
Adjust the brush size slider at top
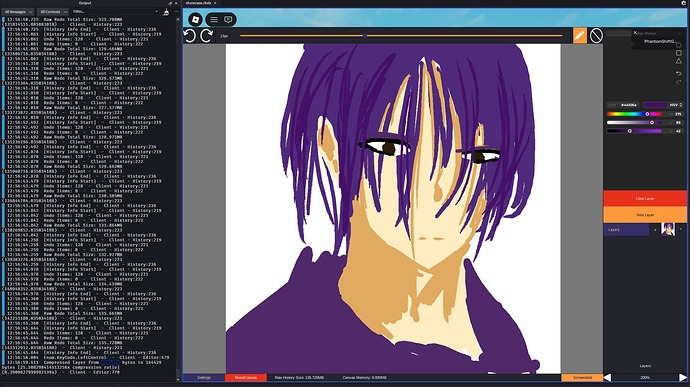coord(401,36)
